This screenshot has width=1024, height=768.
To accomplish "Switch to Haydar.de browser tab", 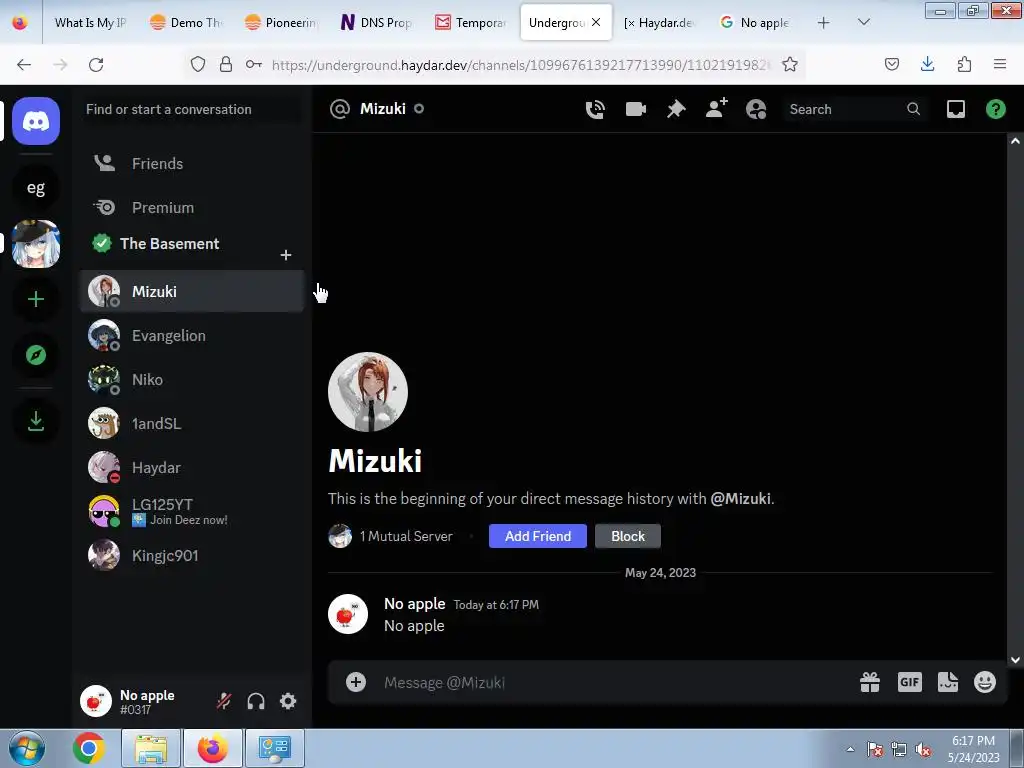I will point(660,23).
